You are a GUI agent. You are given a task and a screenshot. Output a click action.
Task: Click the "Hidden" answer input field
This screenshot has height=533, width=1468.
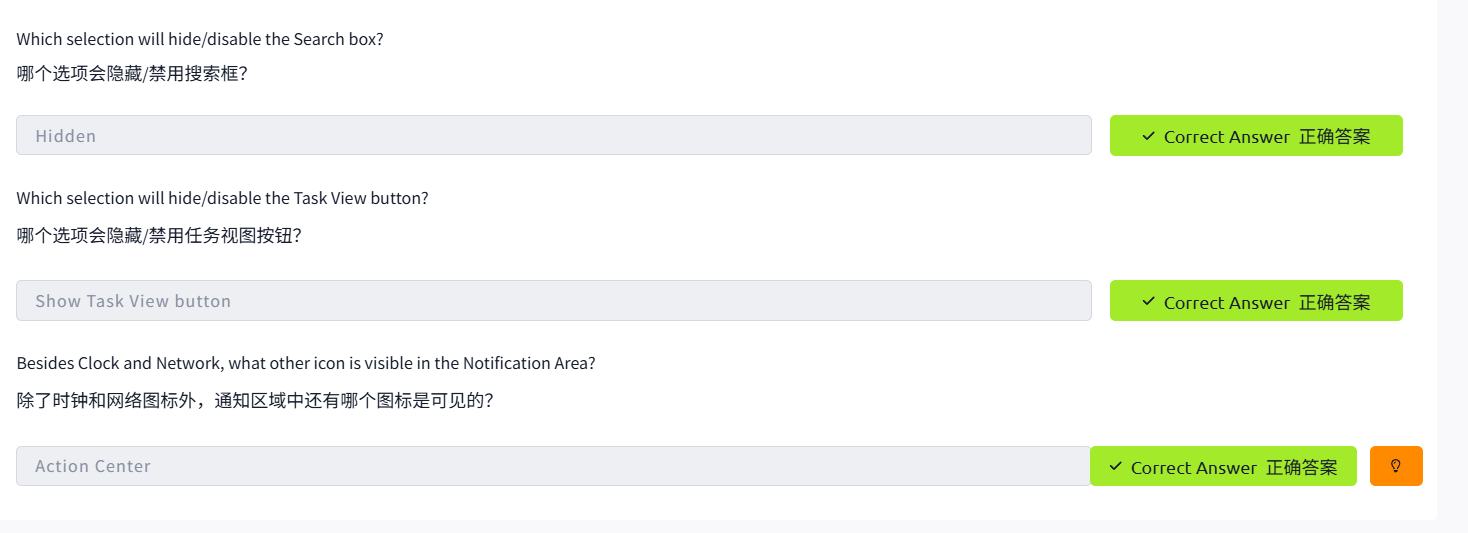tap(553, 135)
